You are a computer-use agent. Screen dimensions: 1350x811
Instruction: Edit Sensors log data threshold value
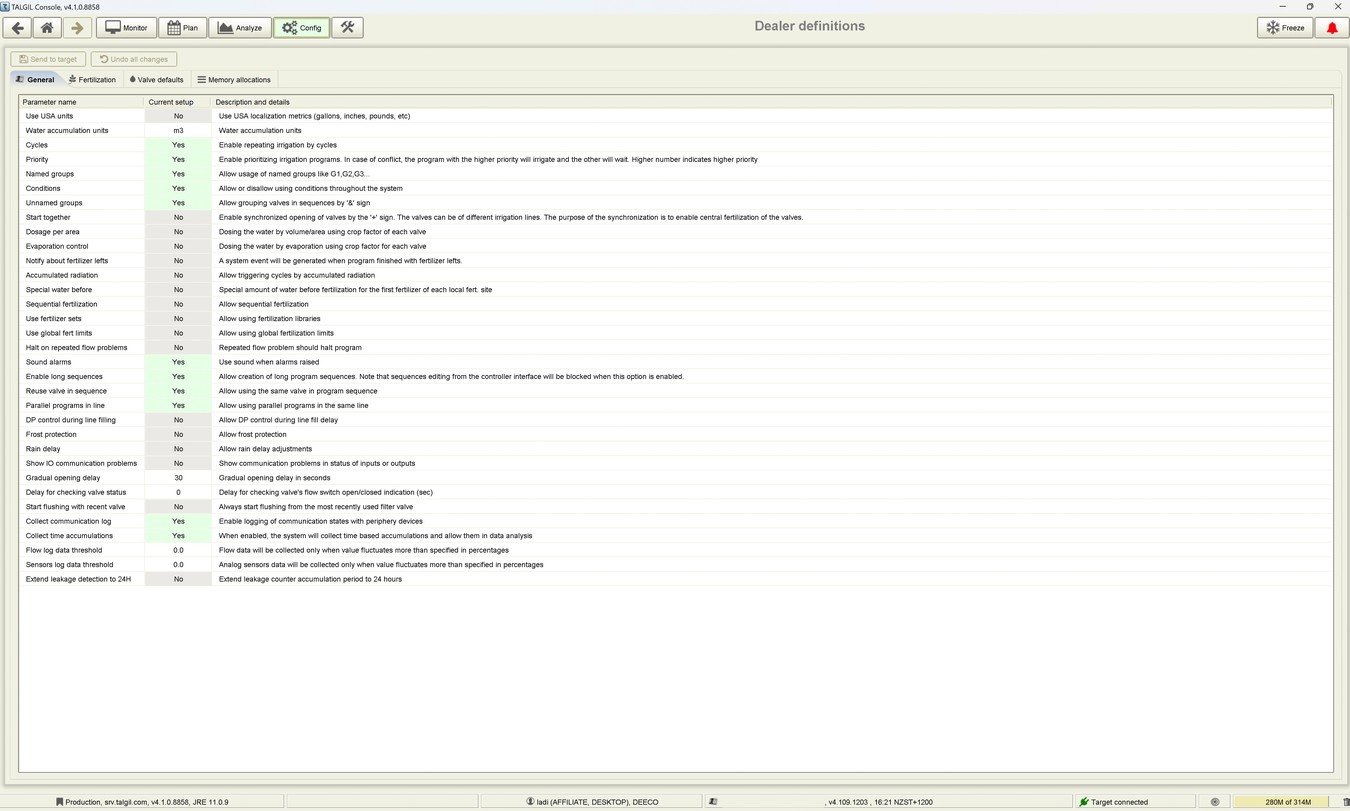[x=178, y=565]
